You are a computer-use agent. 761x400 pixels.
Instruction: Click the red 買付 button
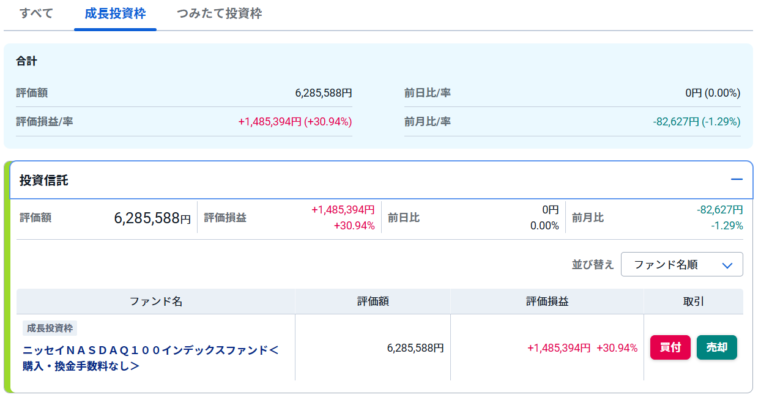pos(670,348)
